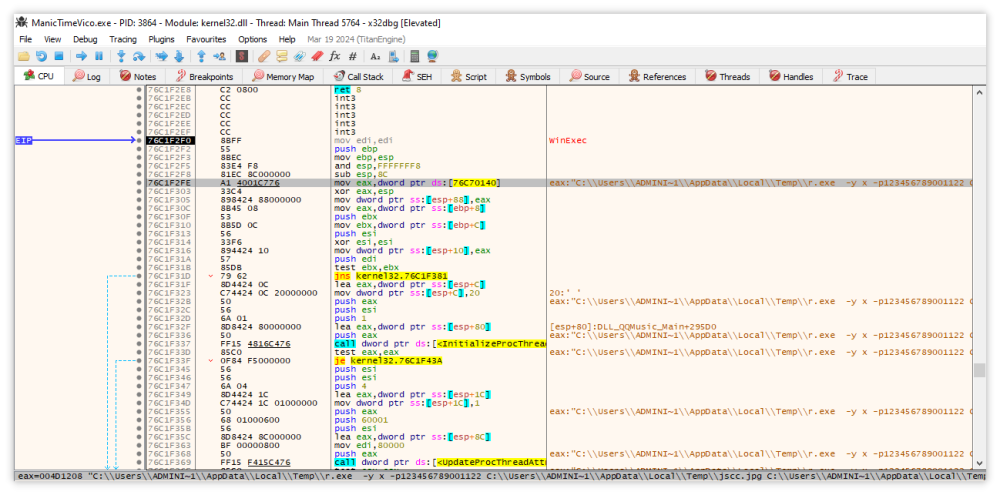Click the disassembly vertical scrollbar thumb
This screenshot has height=495, width=1000.
coord(980,370)
